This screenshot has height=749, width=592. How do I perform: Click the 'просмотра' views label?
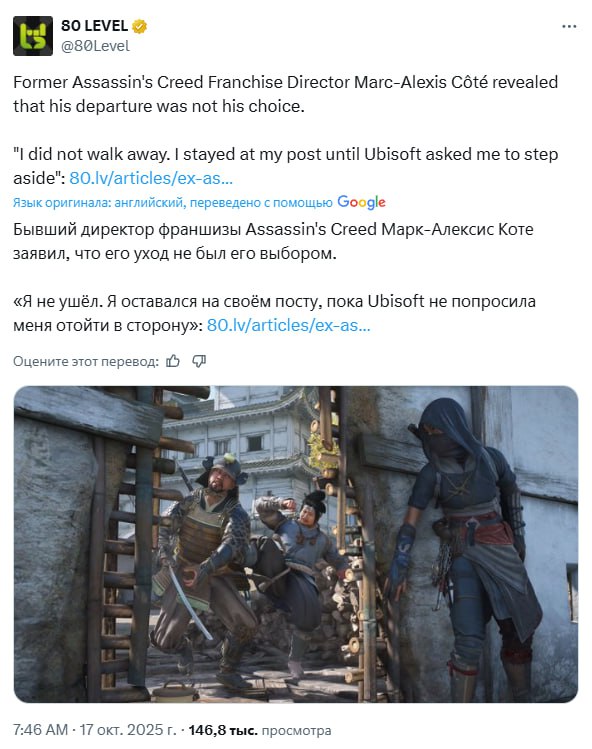click(x=296, y=730)
